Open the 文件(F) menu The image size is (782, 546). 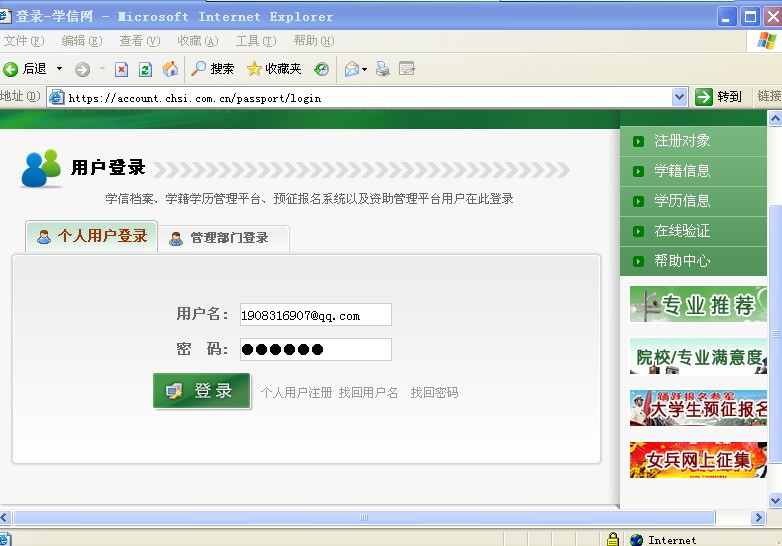(24, 40)
